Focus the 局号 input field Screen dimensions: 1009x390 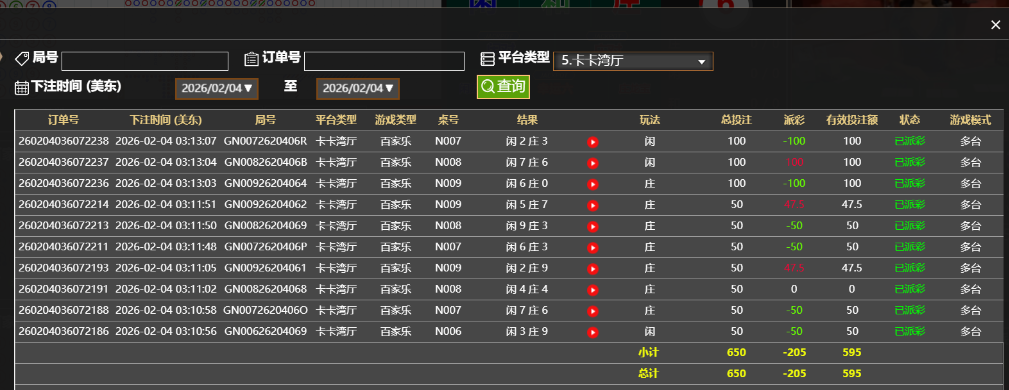[145, 61]
